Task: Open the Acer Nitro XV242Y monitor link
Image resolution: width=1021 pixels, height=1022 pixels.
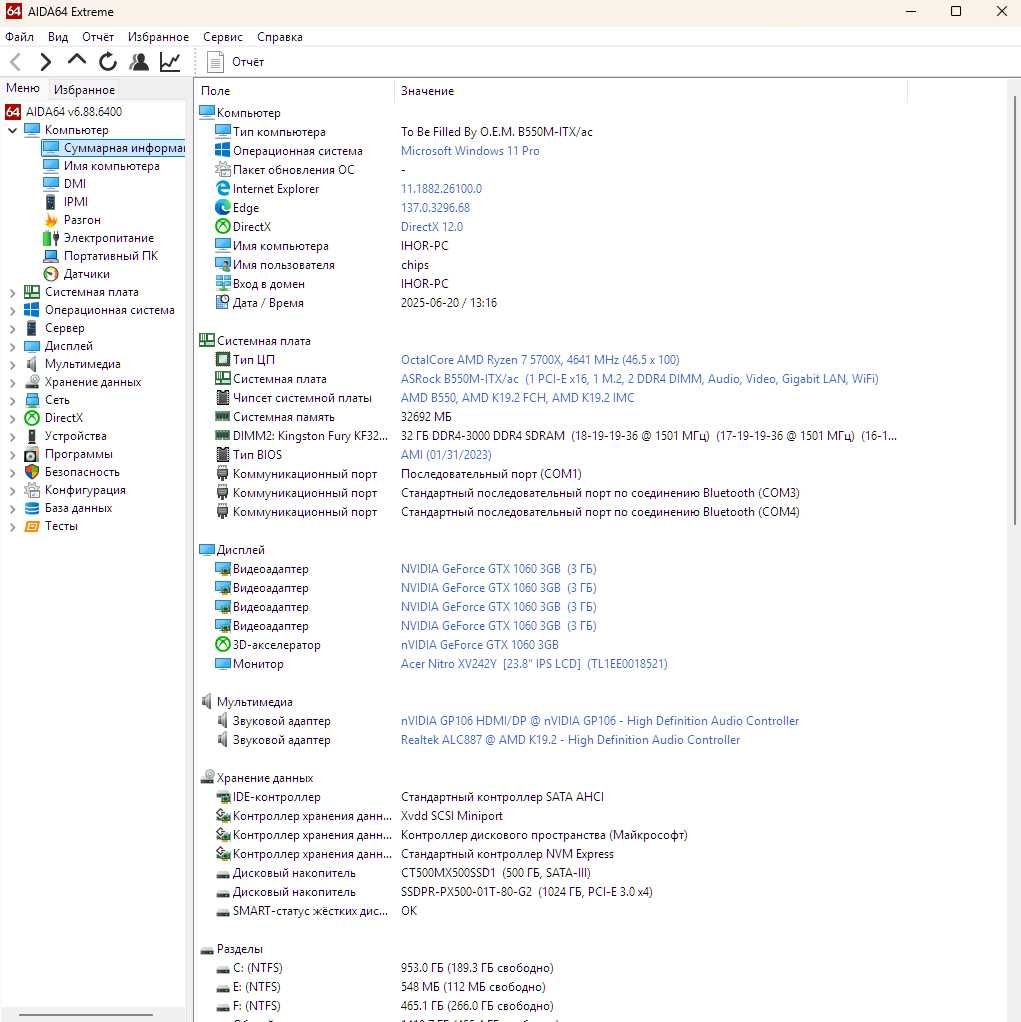Action: 534,664
